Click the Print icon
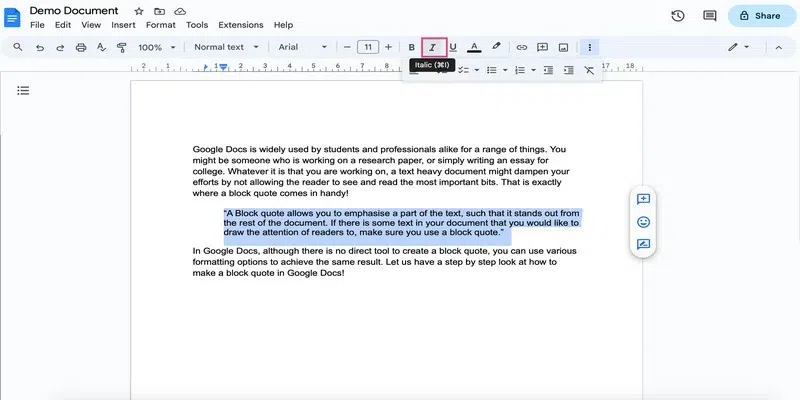Screen dimensions: 800x400 click(x=81, y=47)
